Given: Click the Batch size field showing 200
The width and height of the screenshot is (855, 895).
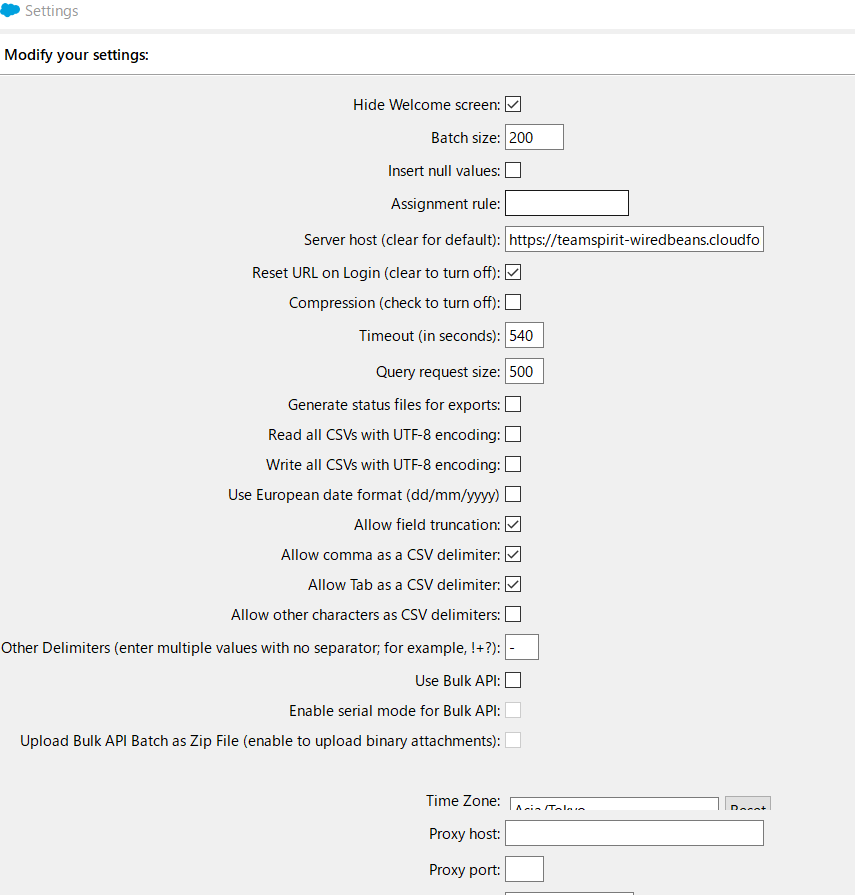Looking at the screenshot, I should 534,137.
